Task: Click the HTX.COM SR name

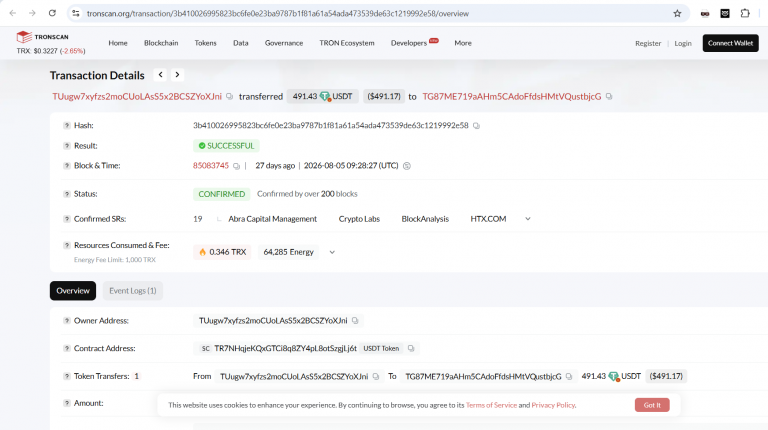Action: click(x=488, y=219)
